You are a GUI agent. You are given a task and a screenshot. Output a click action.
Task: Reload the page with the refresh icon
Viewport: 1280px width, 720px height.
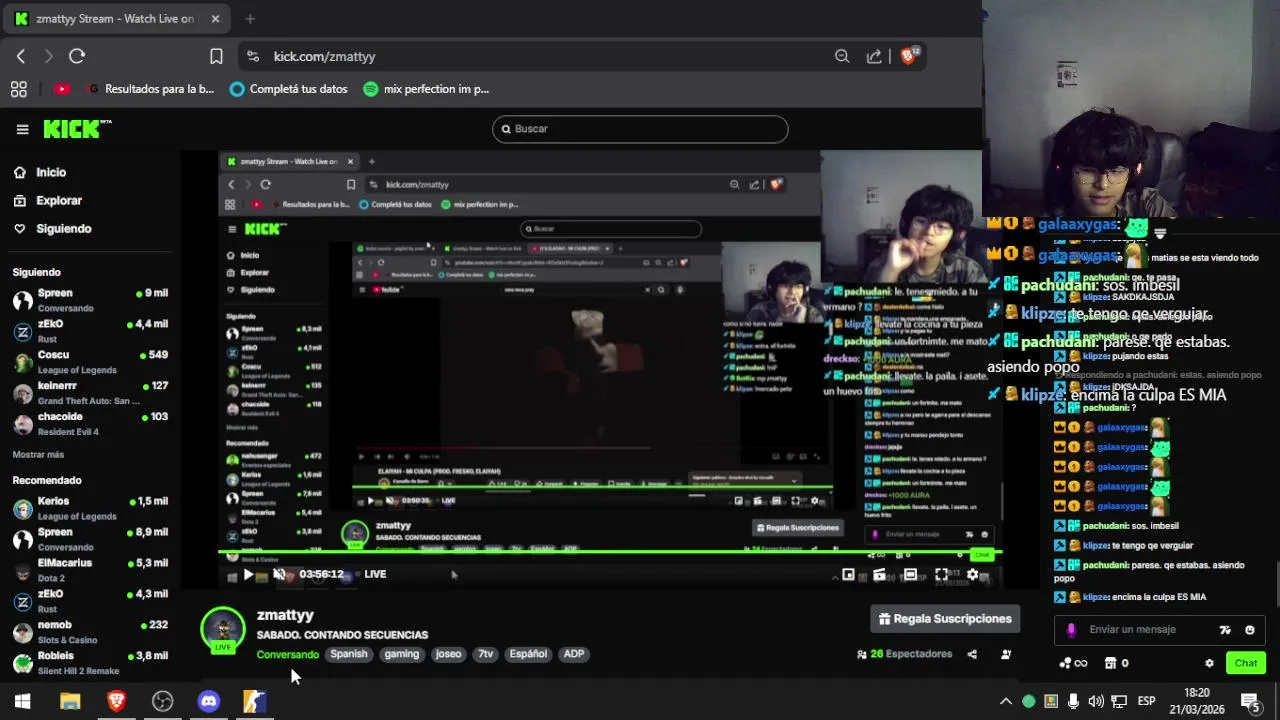[x=77, y=56]
